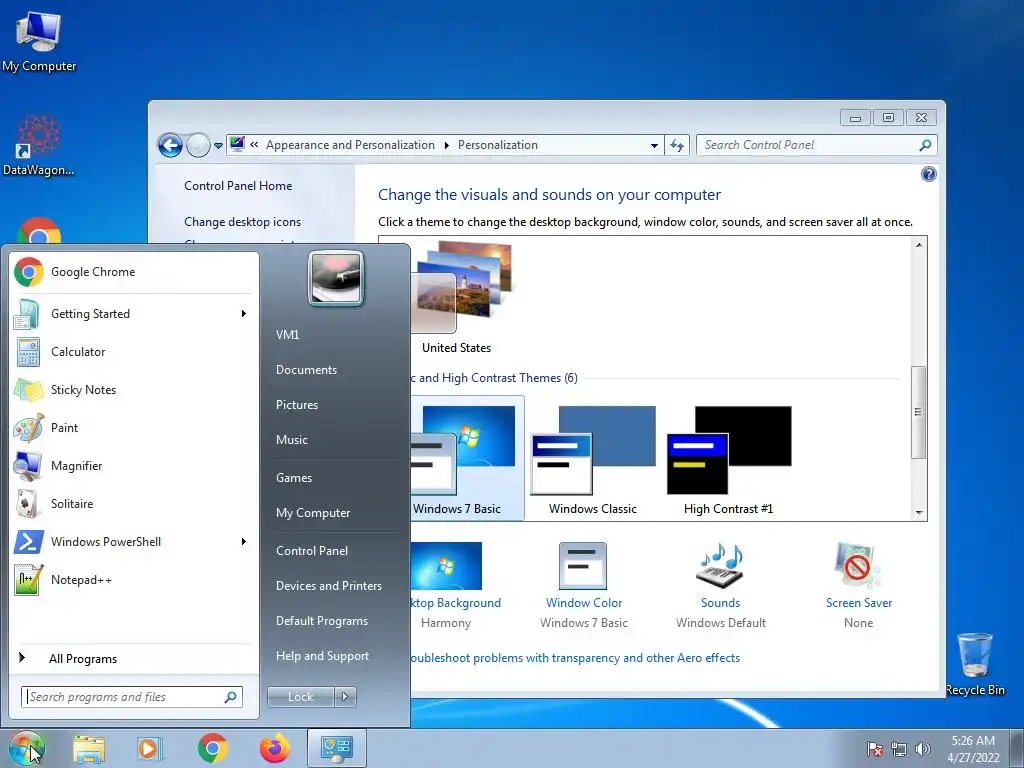Click the network tray icon
The image size is (1024, 768).
coord(899,749)
